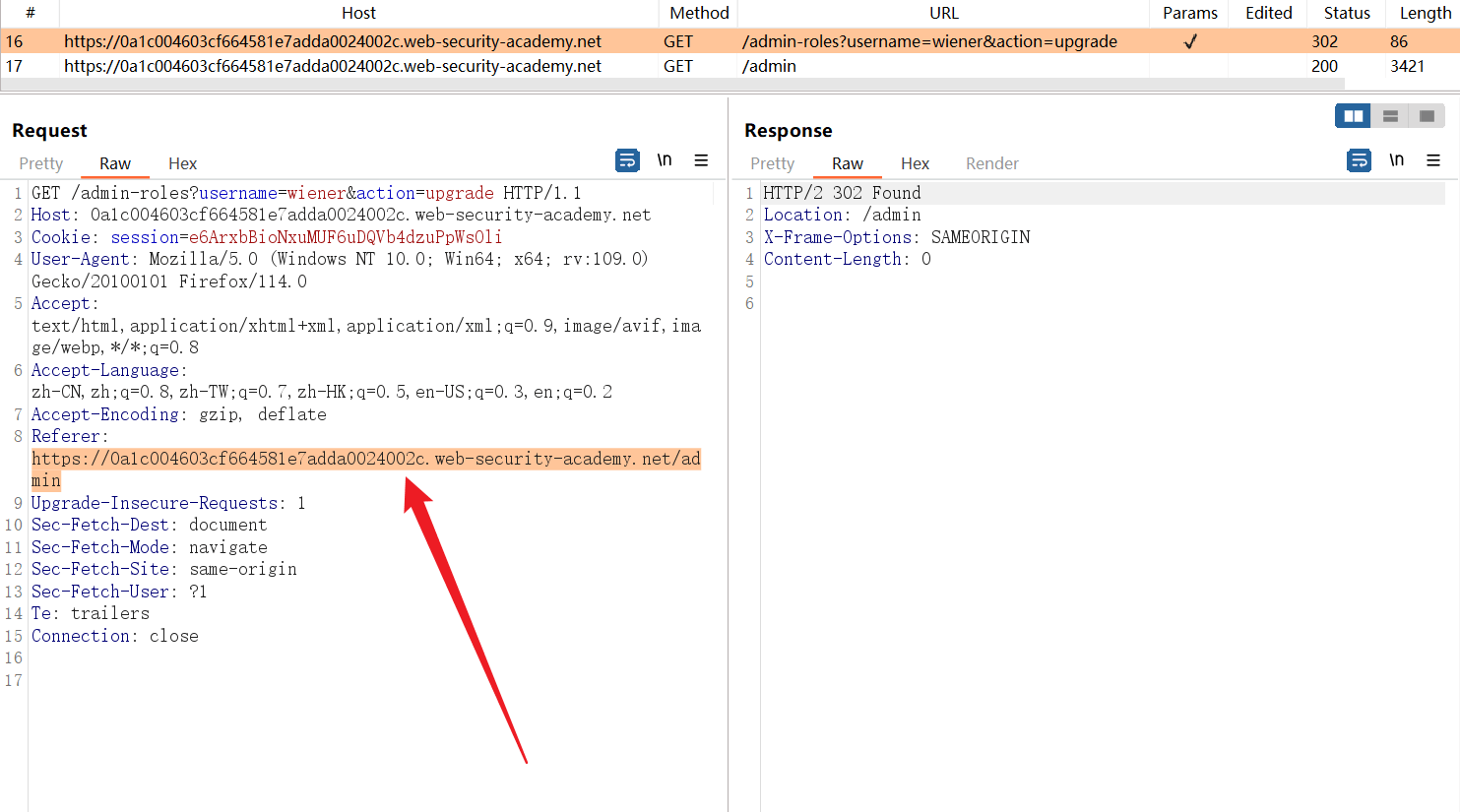This screenshot has width=1460, height=812.
Task: Sort history by the # column
Action: tap(31, 13)
